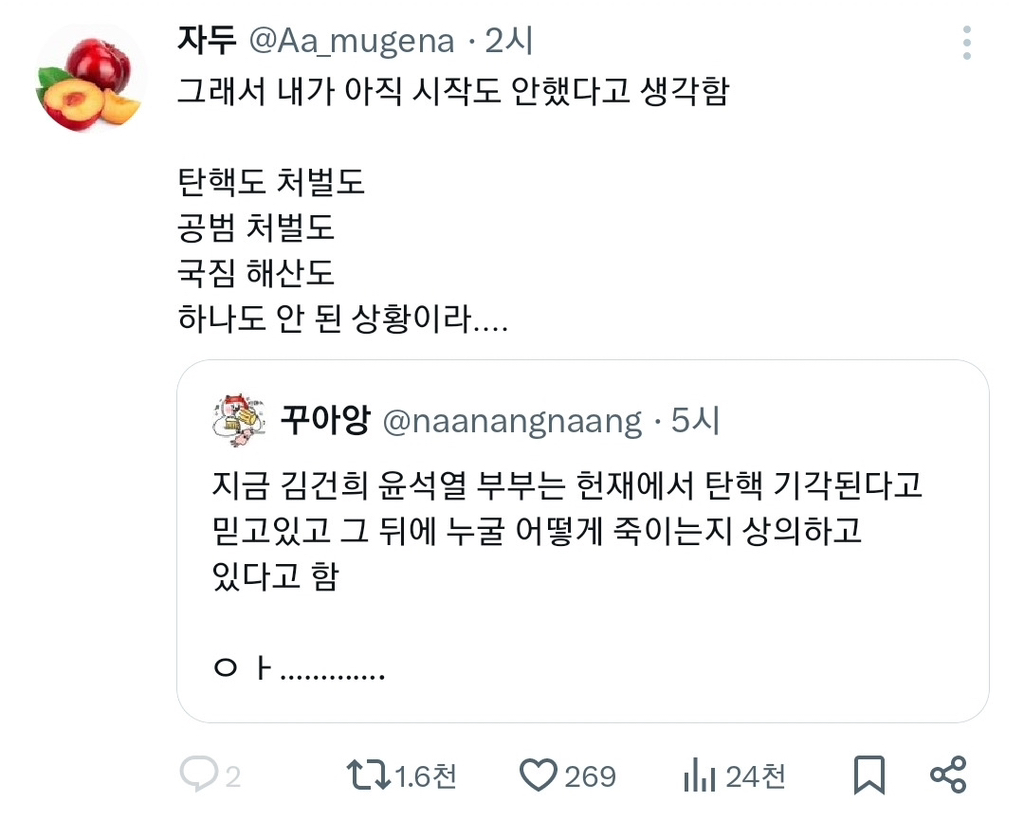1024x820 pixels.
Task: Open the quoted tweet body about 김건희 윤석열
Action: click(567, 530)
